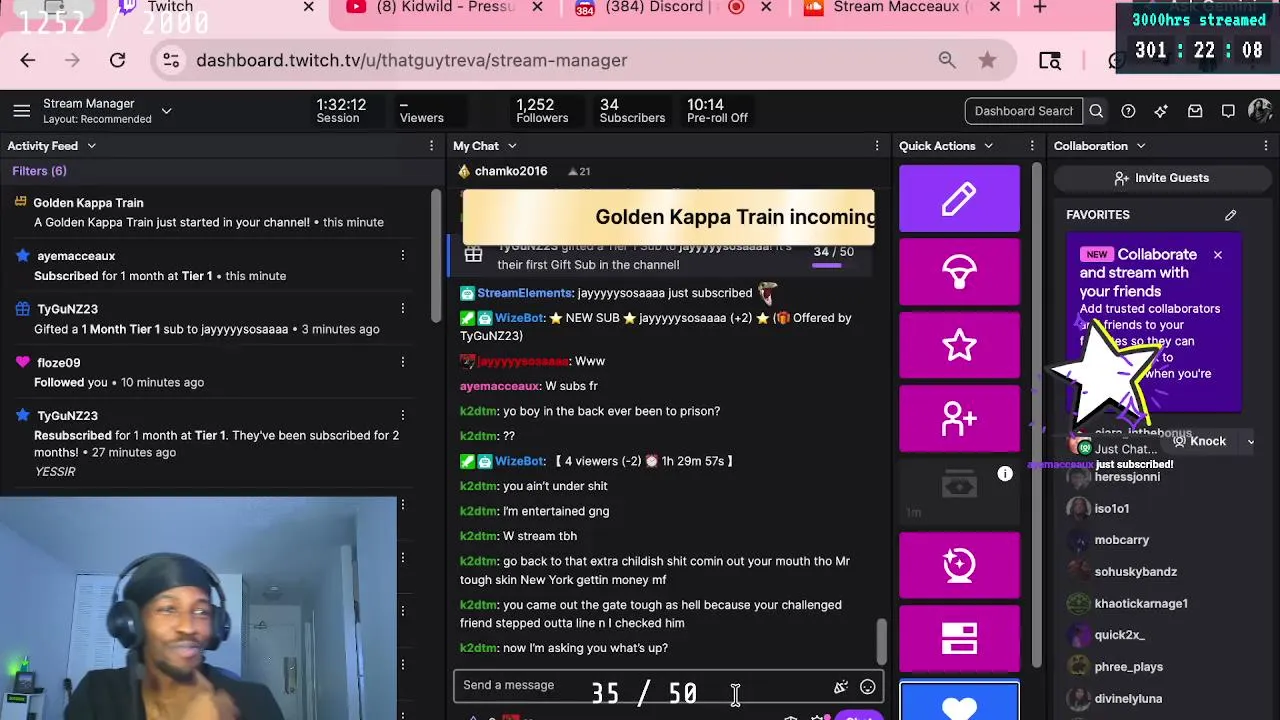Click the browser address bar URL

click(412, 60)
